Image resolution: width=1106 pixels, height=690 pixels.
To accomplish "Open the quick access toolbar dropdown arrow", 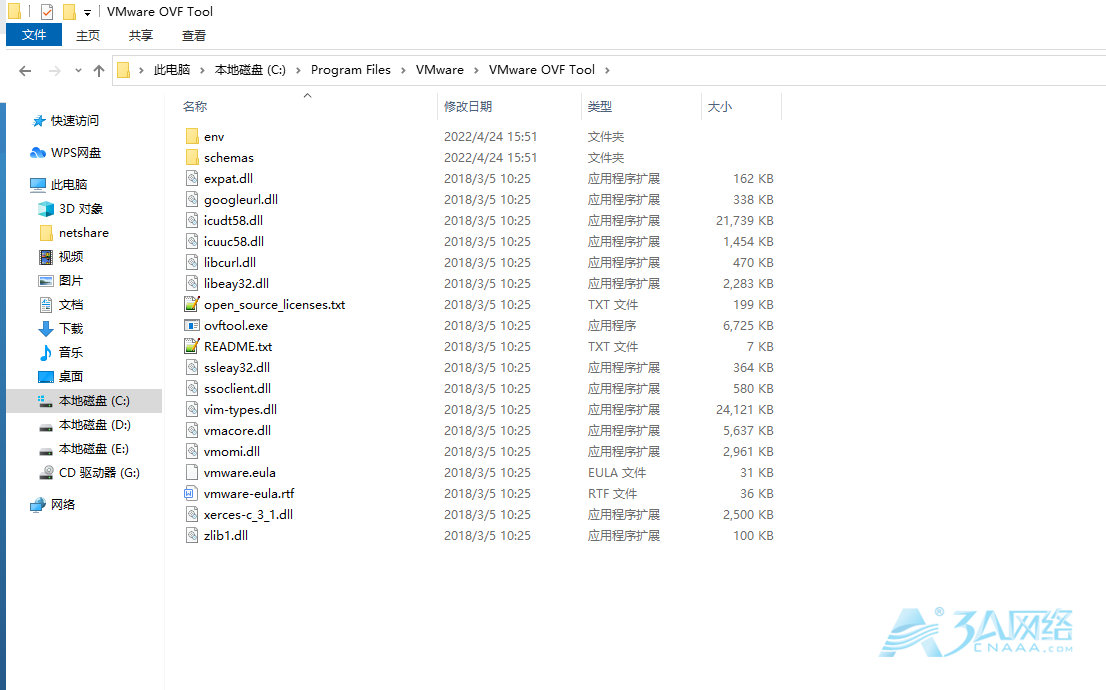I will pyautogui.click(x=87, y=13).
